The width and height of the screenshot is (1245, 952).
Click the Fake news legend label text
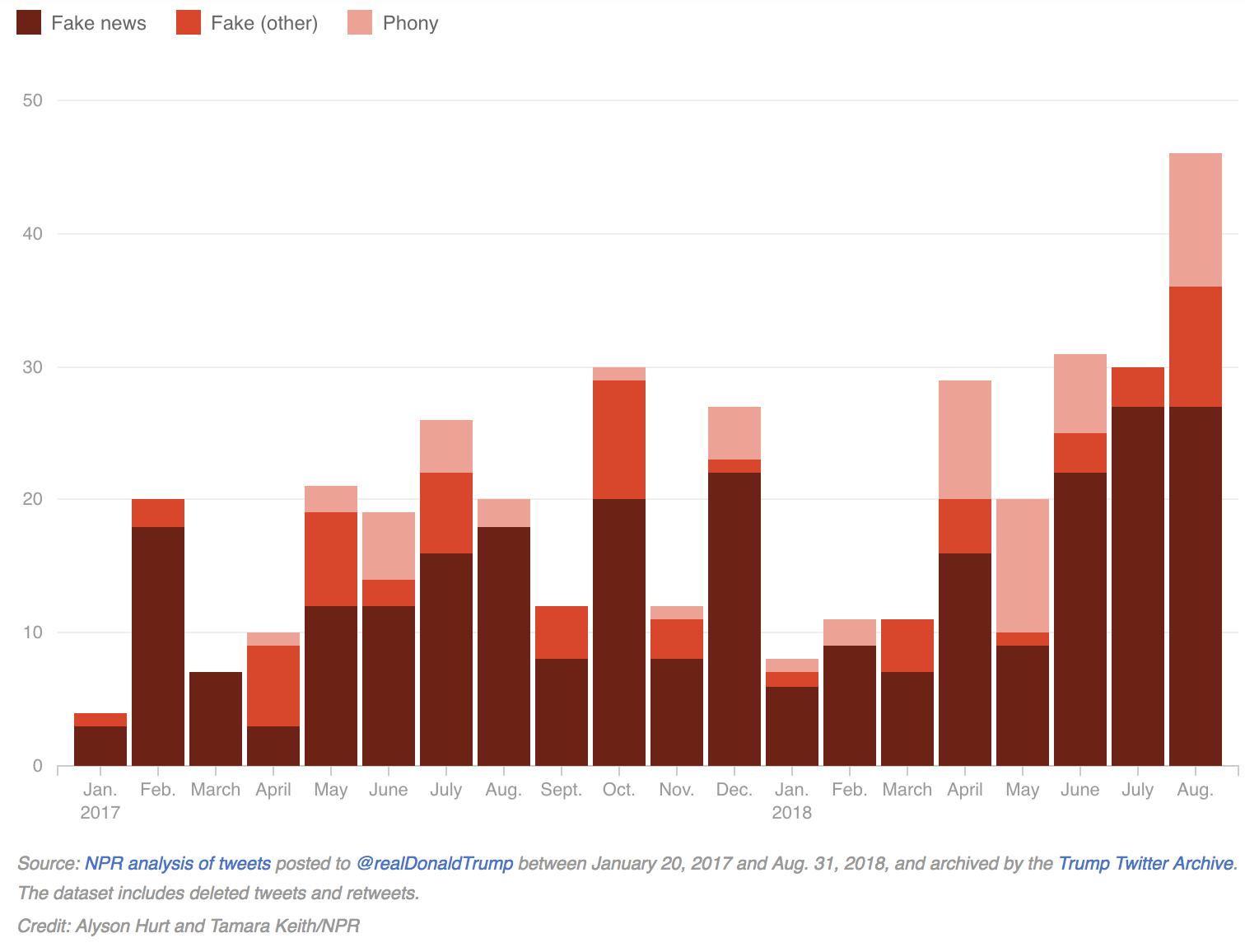[98, 23]
